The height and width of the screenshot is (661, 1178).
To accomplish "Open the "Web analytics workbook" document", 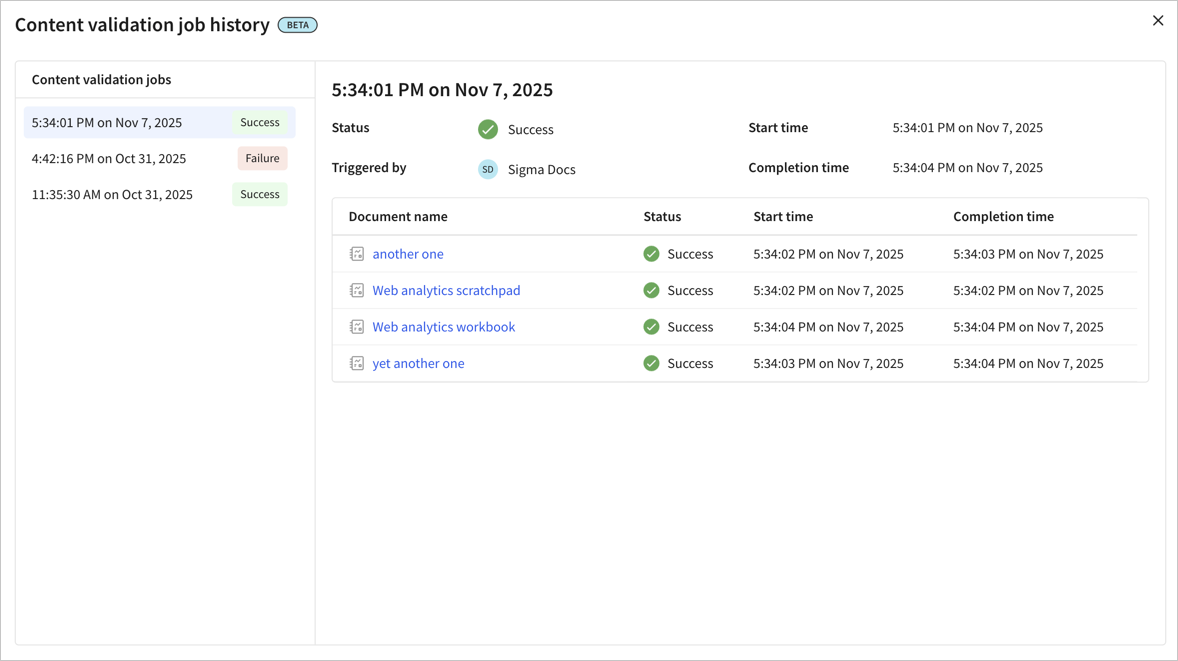I will (x=443, y=326).
